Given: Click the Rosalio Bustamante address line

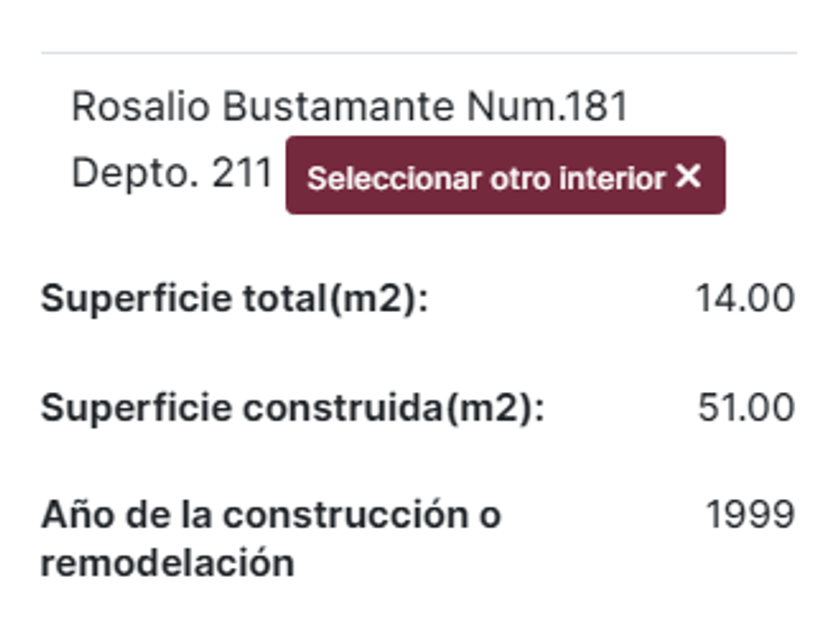Looking at the screenshot, I should (349, 107).
